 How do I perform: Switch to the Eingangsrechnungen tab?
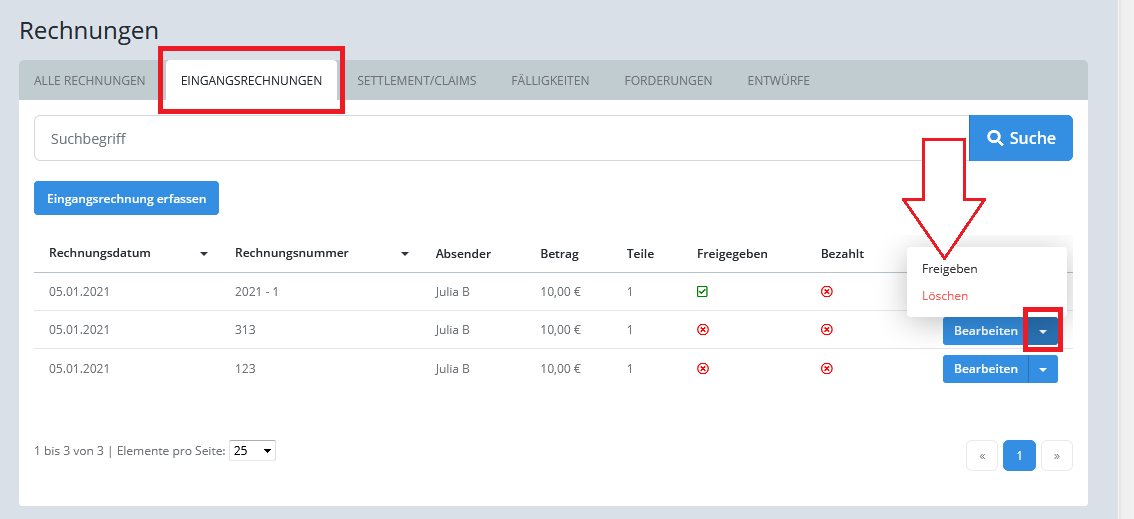(x=252, y=81)
